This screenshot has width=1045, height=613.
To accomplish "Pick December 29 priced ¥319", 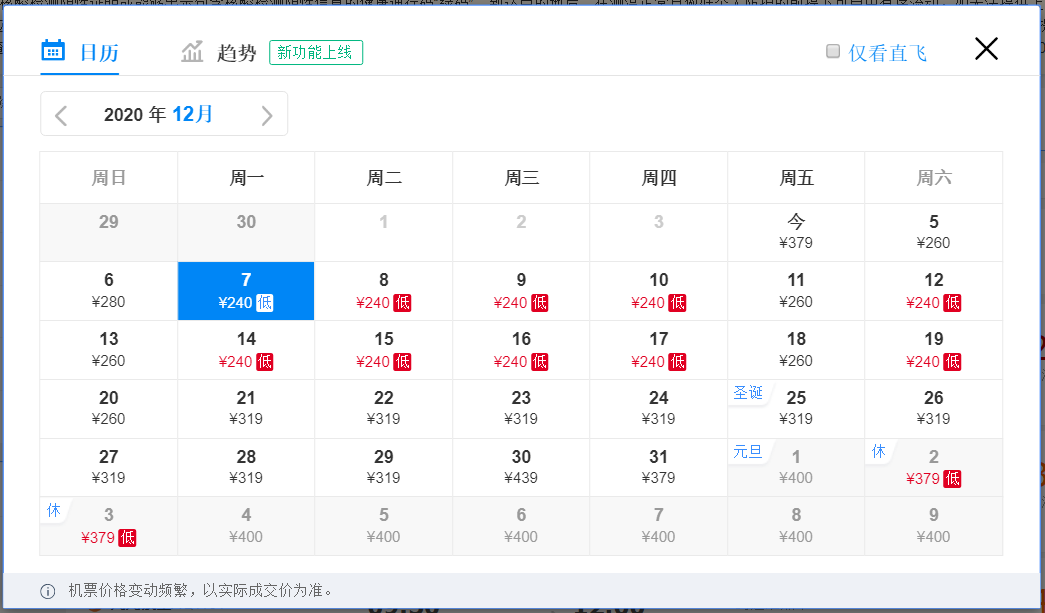I will click(x=384, y=467).
